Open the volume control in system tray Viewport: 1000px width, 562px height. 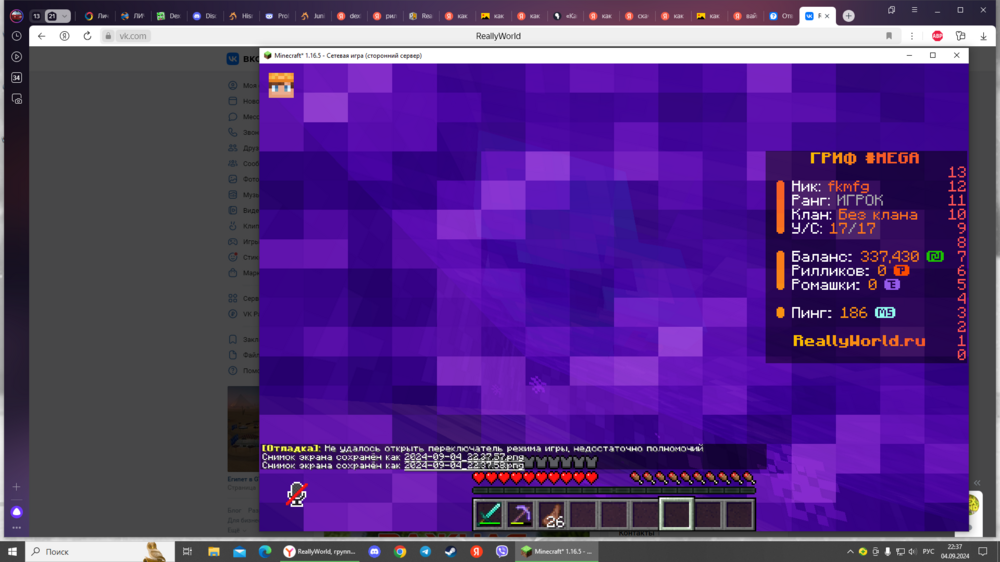pyautogui.click(x=913, y=551)
